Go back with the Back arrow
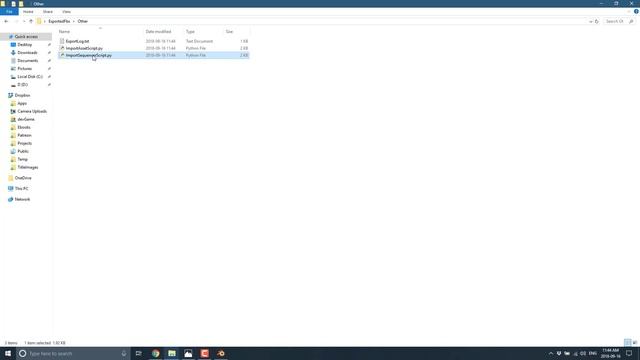The height and width of the screenshot is (360, 640). click(x=6, y=21)
